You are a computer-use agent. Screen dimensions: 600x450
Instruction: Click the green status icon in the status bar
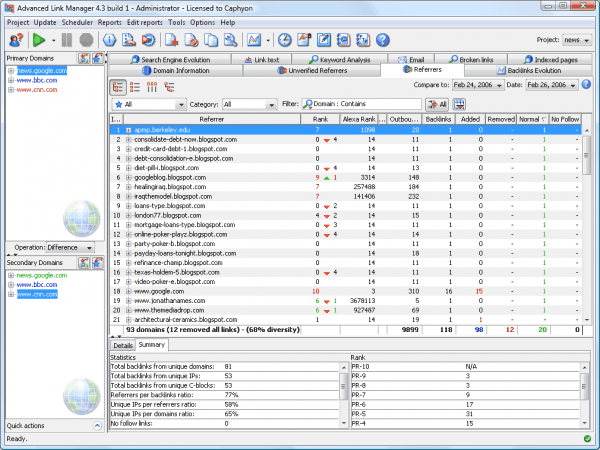pyautogui.click(x=586, y=438)
